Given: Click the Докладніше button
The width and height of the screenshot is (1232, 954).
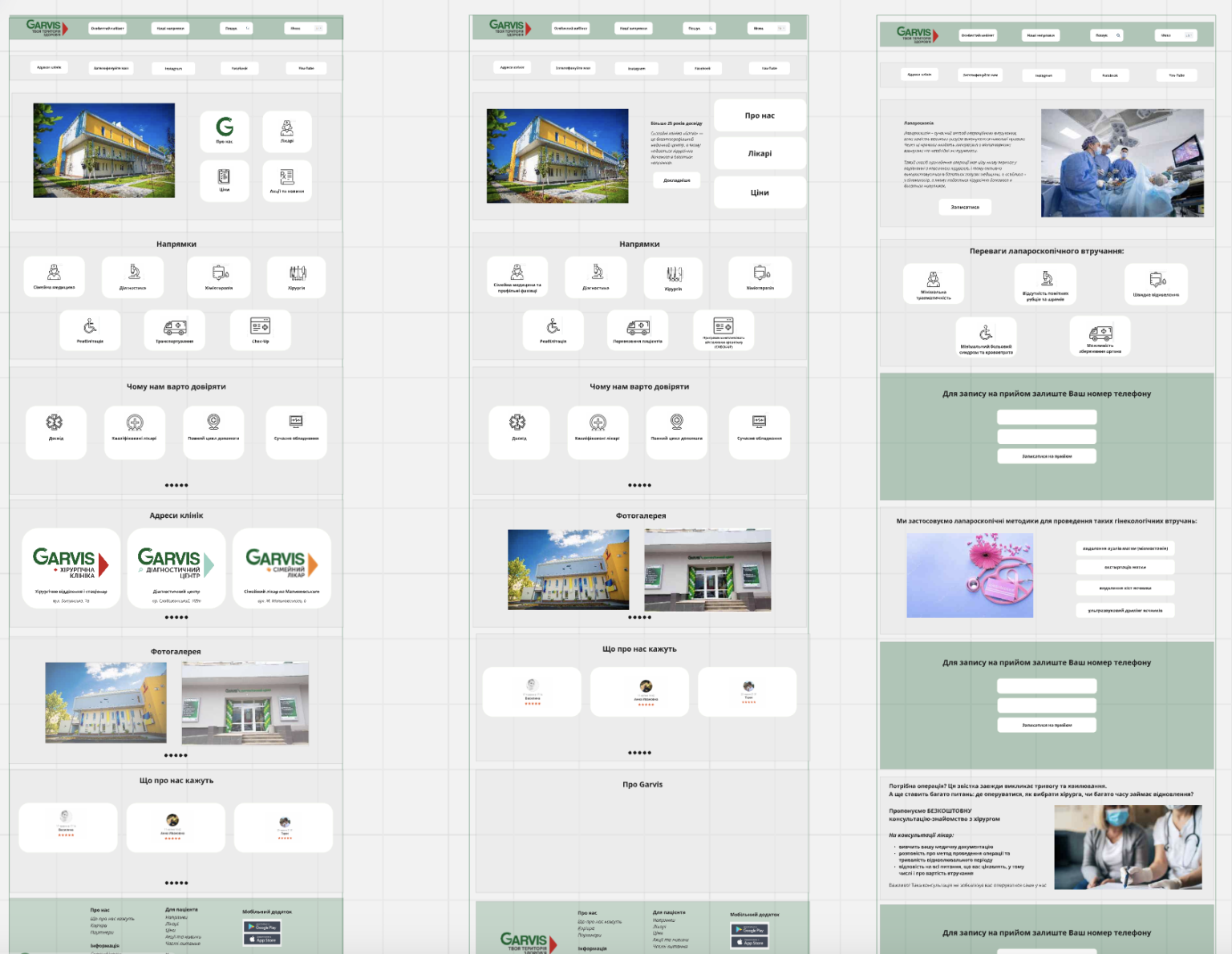Looking at the screenshot, I should (676, 180).
